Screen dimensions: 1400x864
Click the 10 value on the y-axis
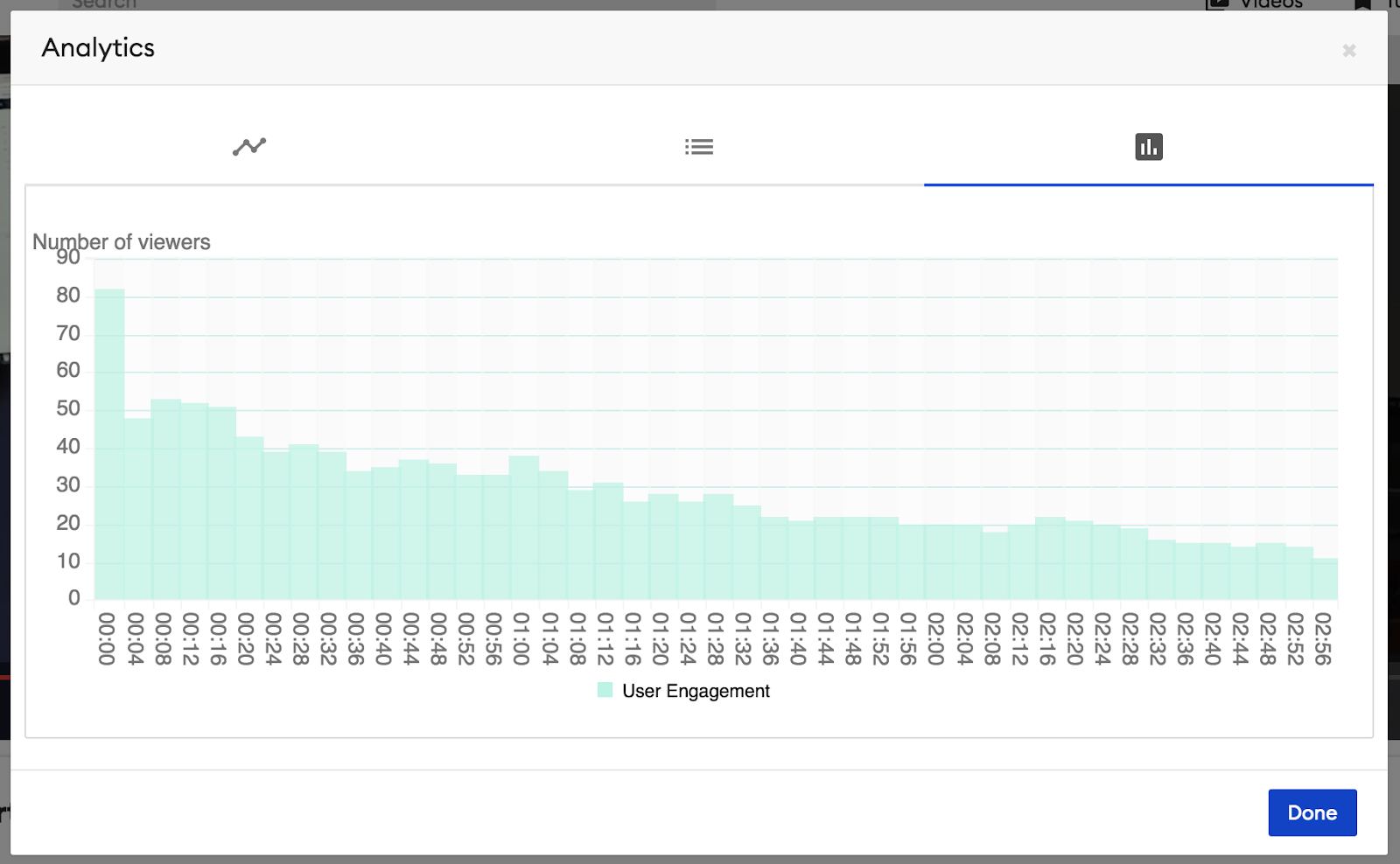tap(68, 561)
